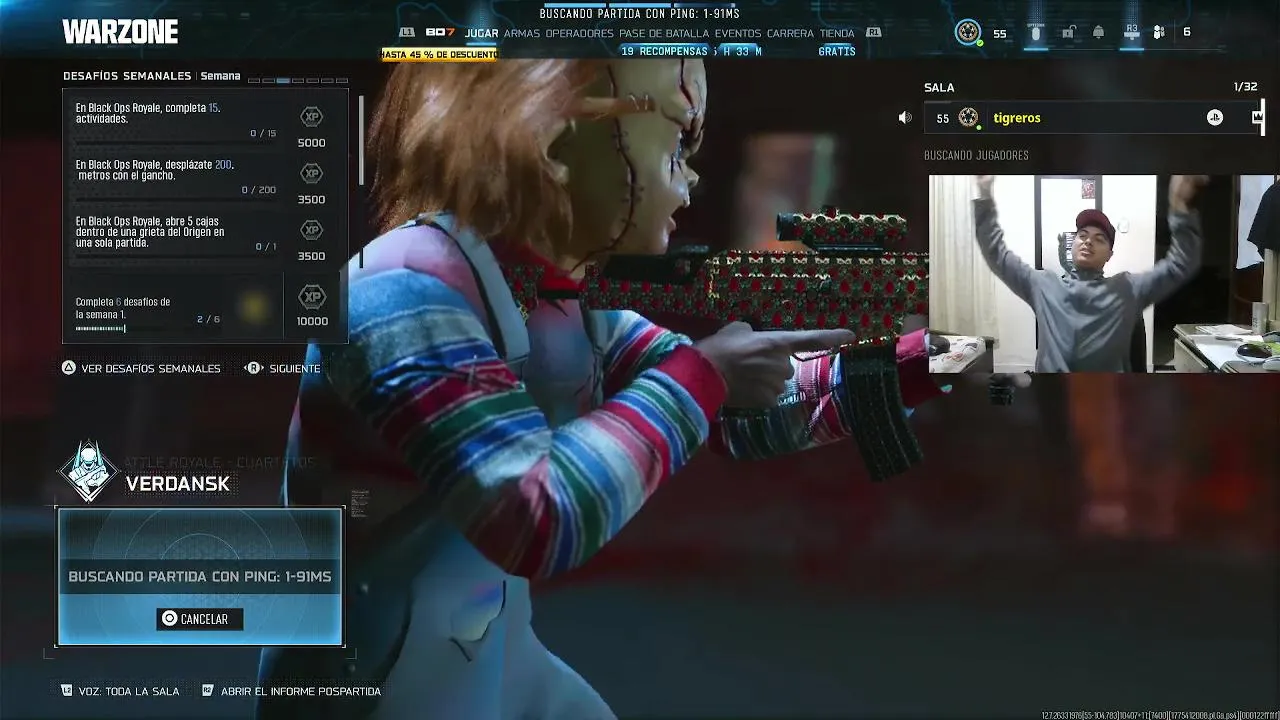Click the "Desafíos Semanales" heading
Viewport: 1280px width, 720px height.
(127, 76)
